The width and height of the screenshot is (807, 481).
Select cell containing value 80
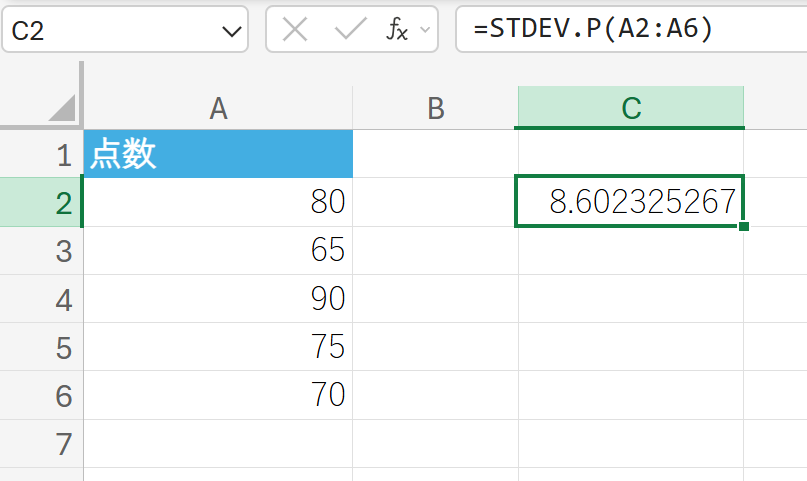click(x=218, y=203)
